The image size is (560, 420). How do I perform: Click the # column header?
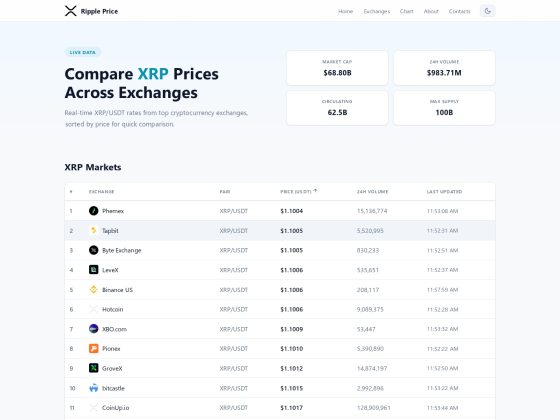pos(71,192)
